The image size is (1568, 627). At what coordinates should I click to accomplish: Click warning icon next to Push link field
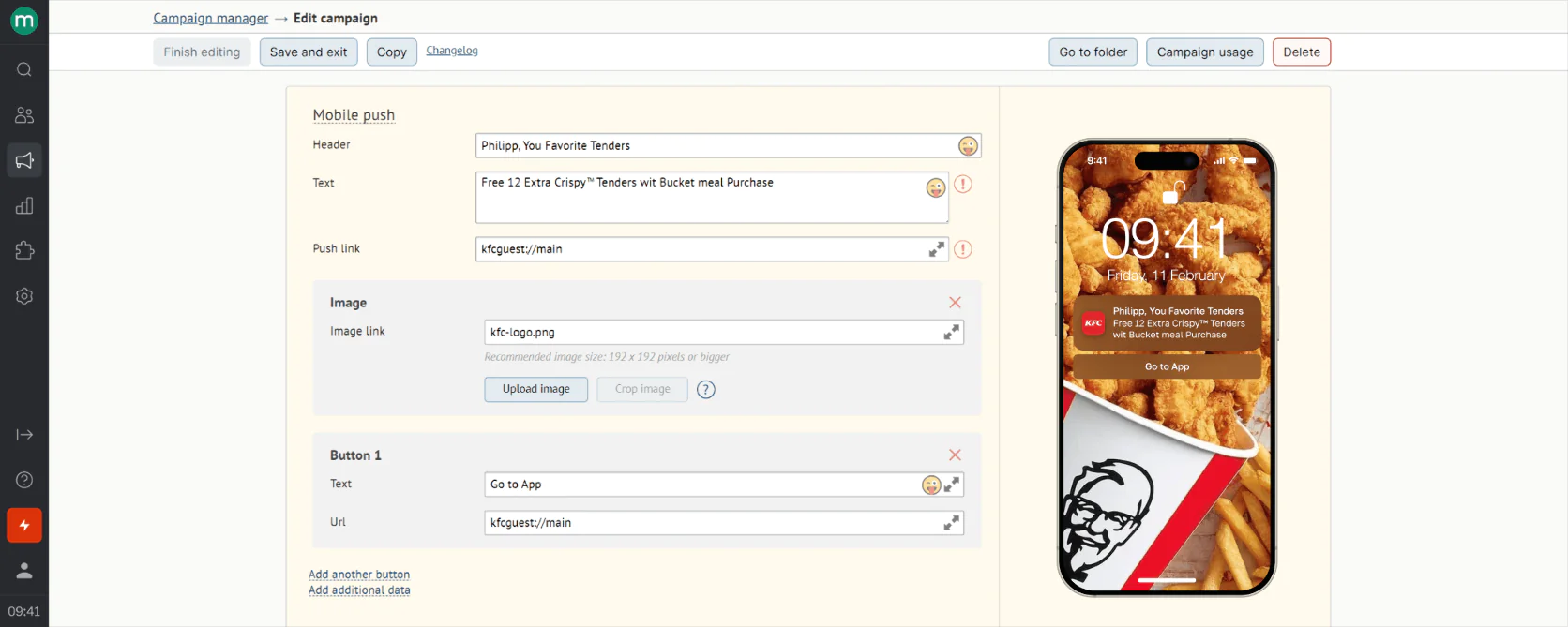[x=963, y=249]
